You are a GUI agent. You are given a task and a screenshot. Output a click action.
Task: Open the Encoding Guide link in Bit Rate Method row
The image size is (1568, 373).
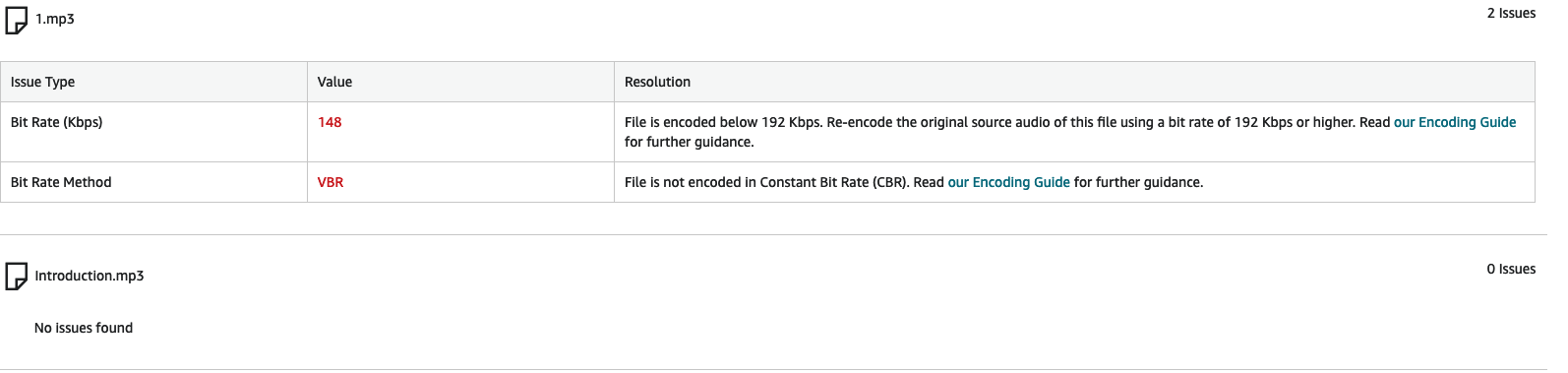pyautogui.click(x=1008, y=182)
